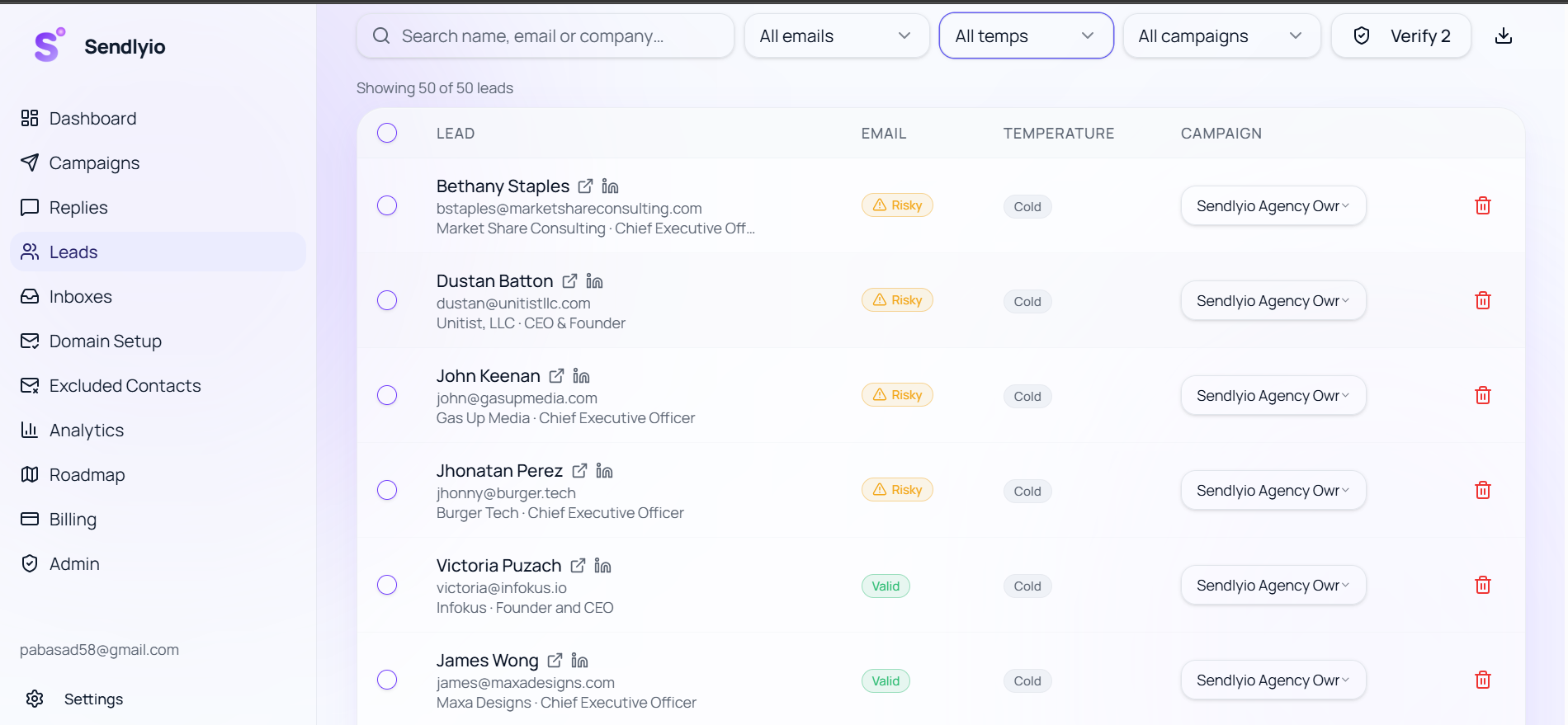The height and width of the screenshot is (725, 1568).
Task: Open the Billing page in sidebar
Action: 158,519
